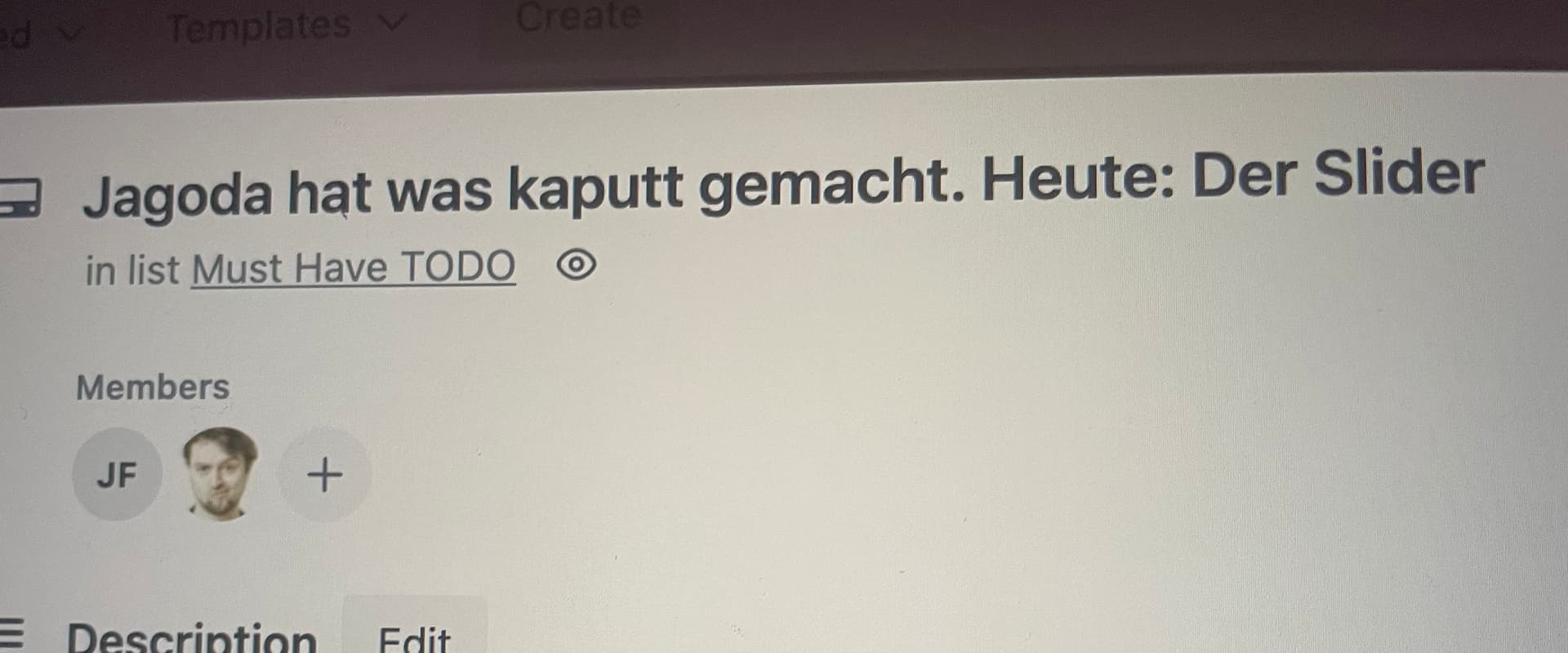Click the Description heading text
Image resolution: width=1568 pixels, height=653 pixels.
pos(192,637)
